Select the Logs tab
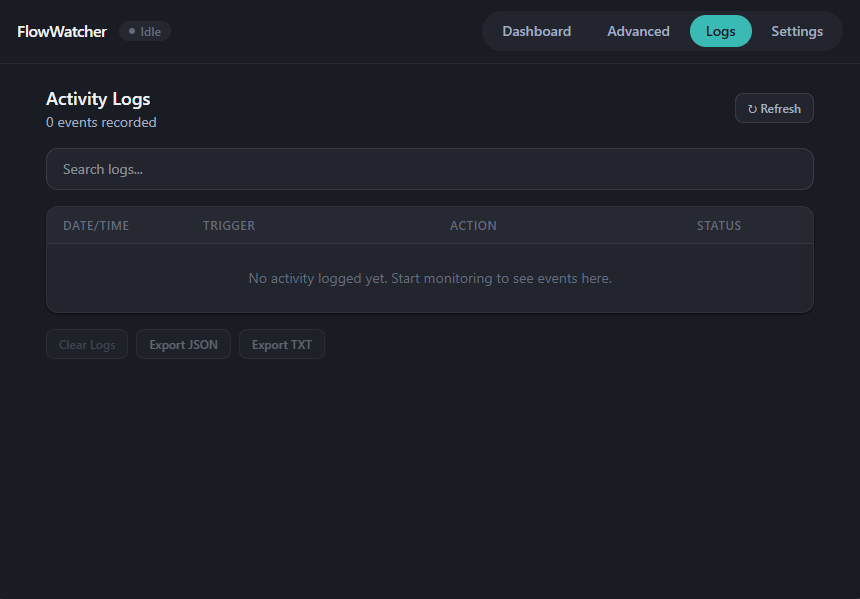This screenshot has width=860, height=599. coord(720,31)
